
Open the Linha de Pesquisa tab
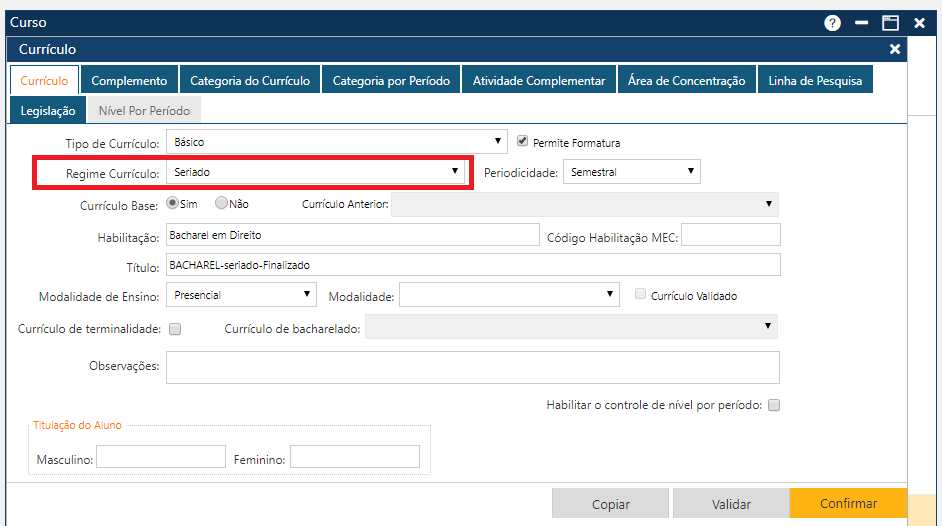click(815, 80)
